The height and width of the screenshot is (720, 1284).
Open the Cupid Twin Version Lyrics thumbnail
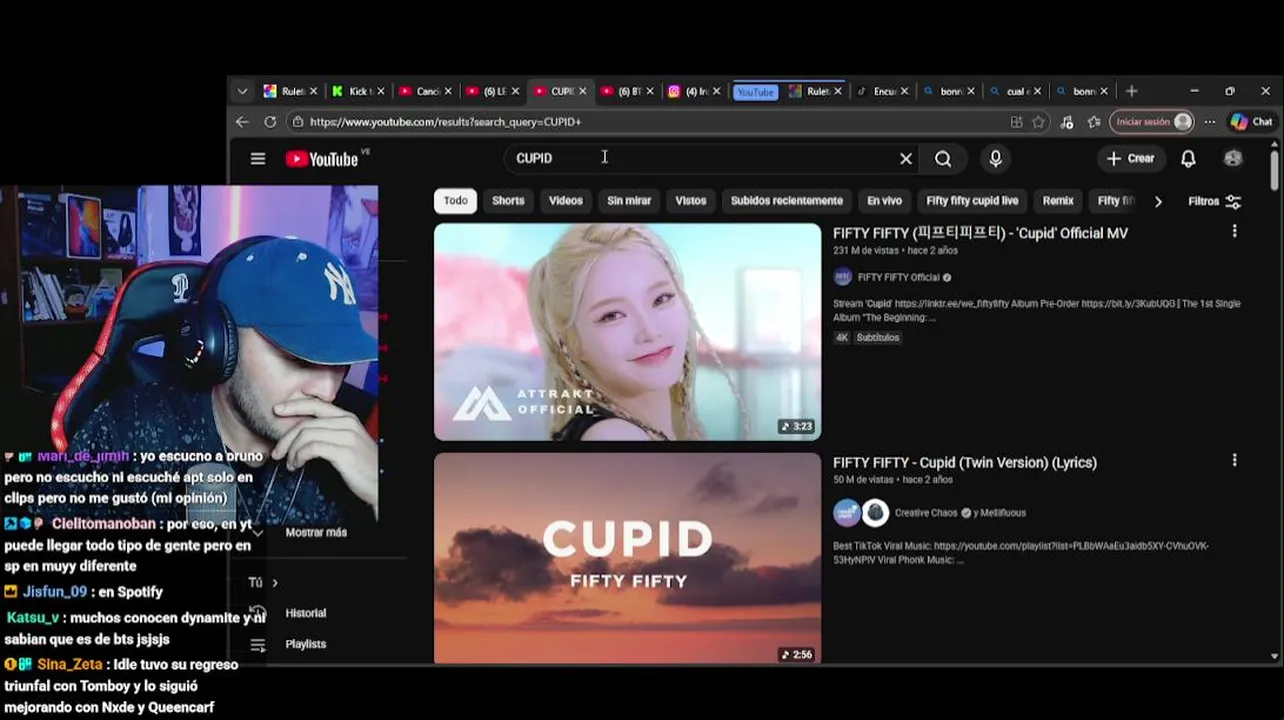point(627,558)
